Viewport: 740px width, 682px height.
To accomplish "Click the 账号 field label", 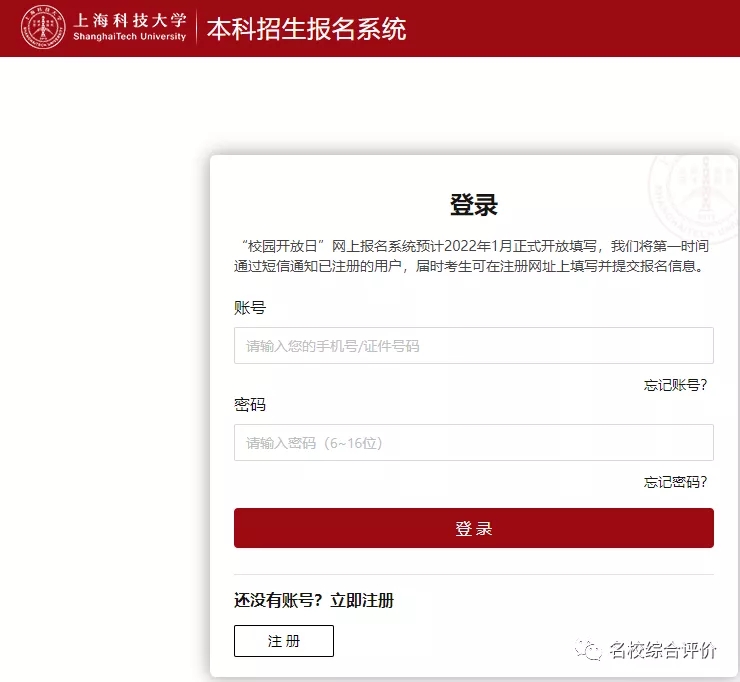I will (250, 308).
